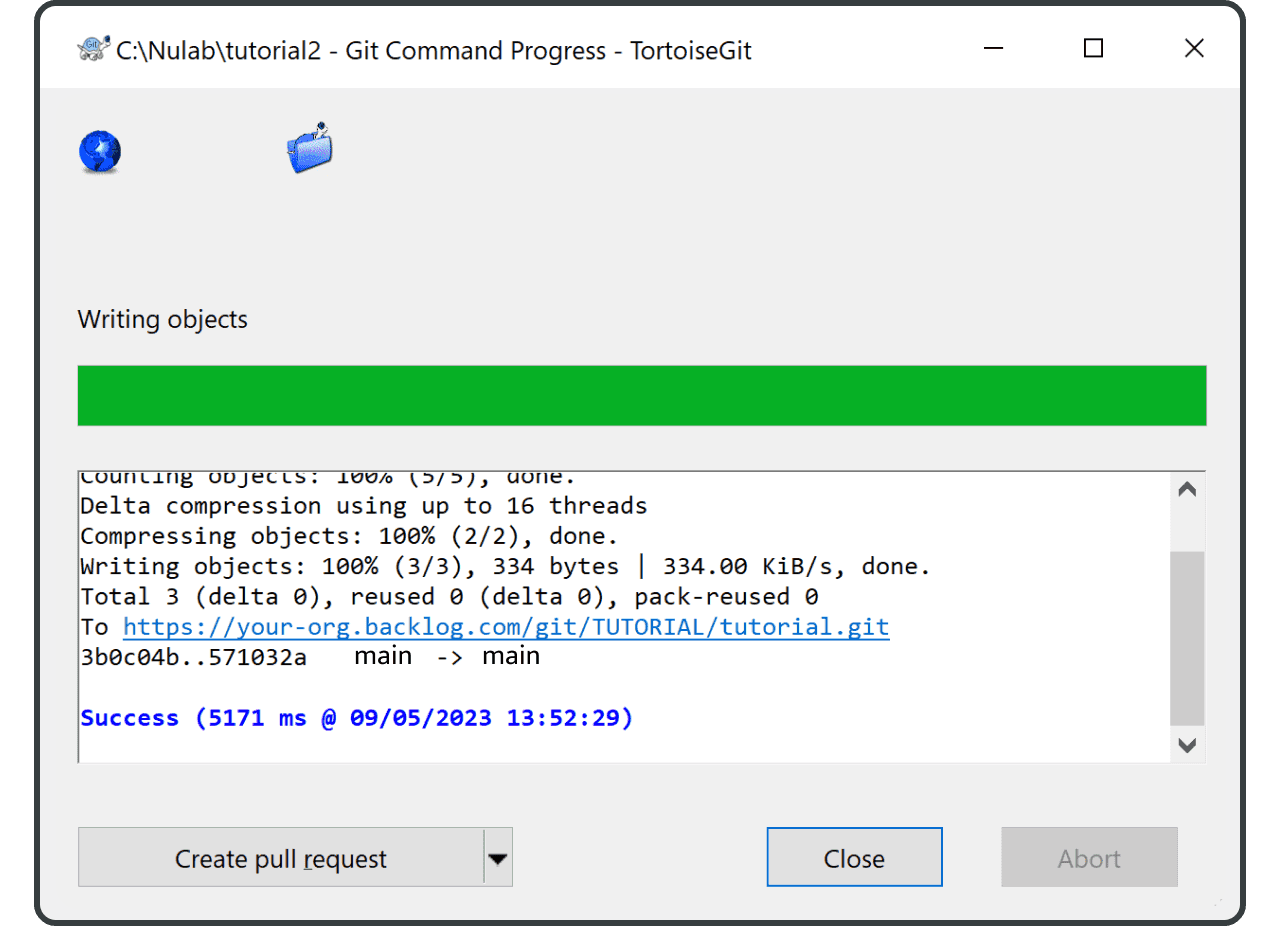
Task: Click the main -> main branch text
Action: tap(447, 656)
